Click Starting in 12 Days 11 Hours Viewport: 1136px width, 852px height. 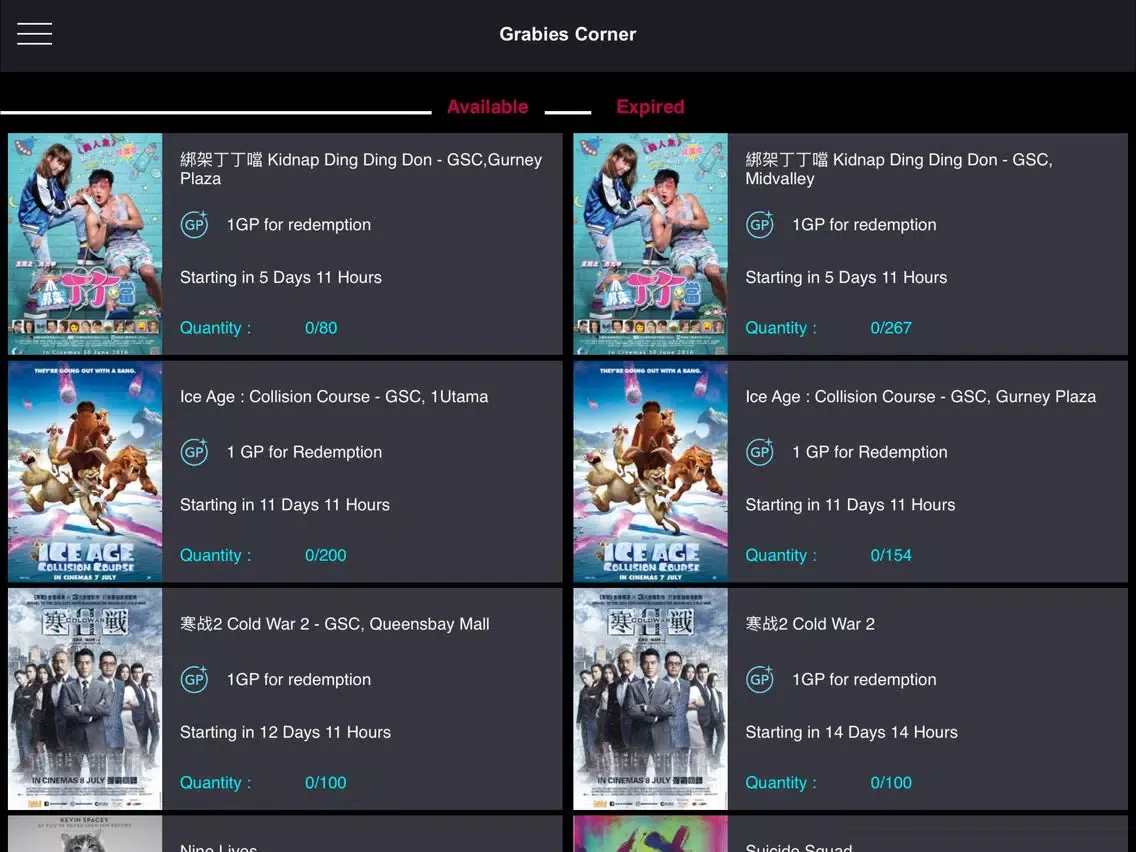click(285, 732)
